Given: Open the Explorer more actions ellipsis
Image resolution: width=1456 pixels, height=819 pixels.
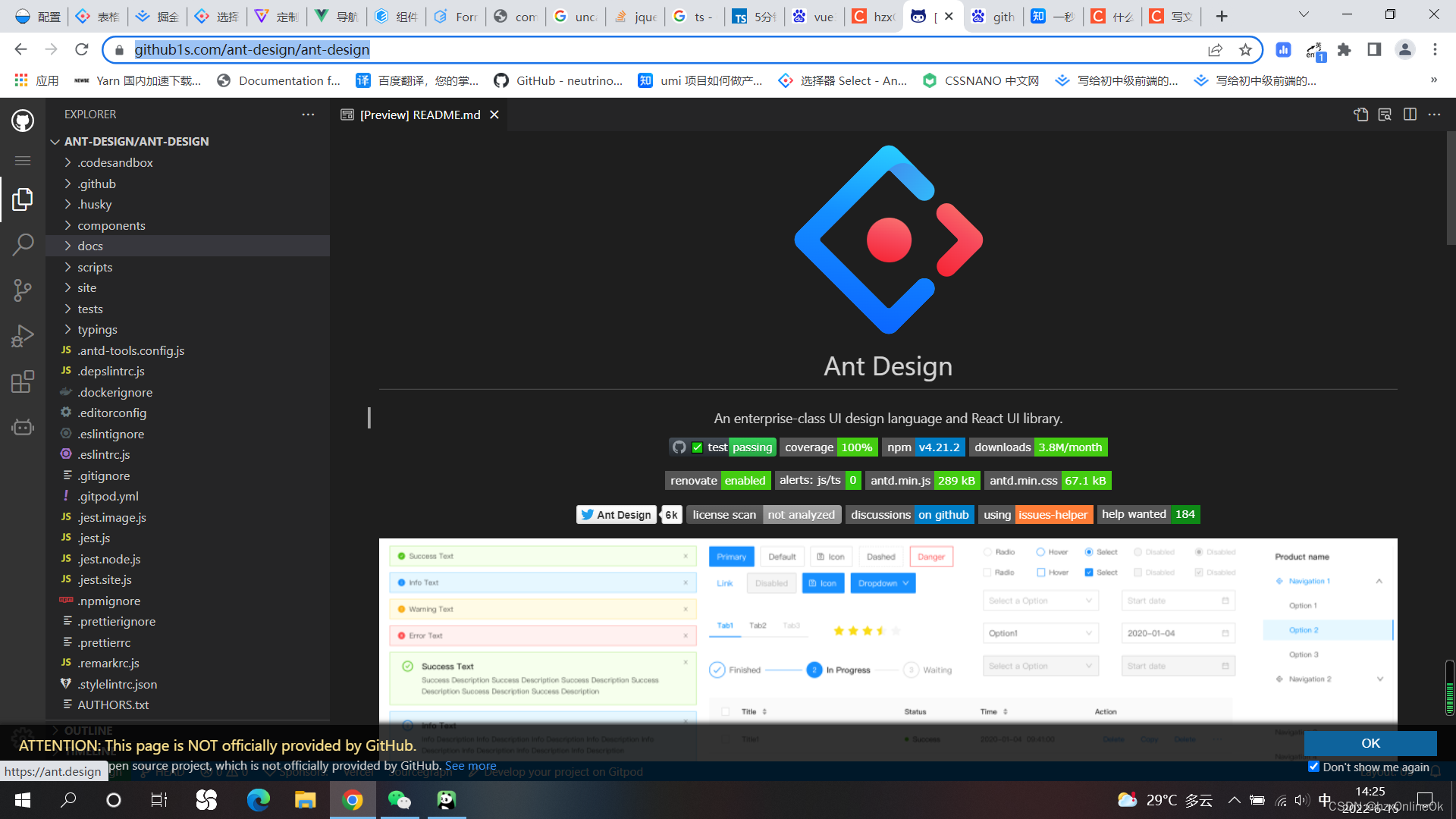Looking at the screenshot, I should [x=308, y=115].
